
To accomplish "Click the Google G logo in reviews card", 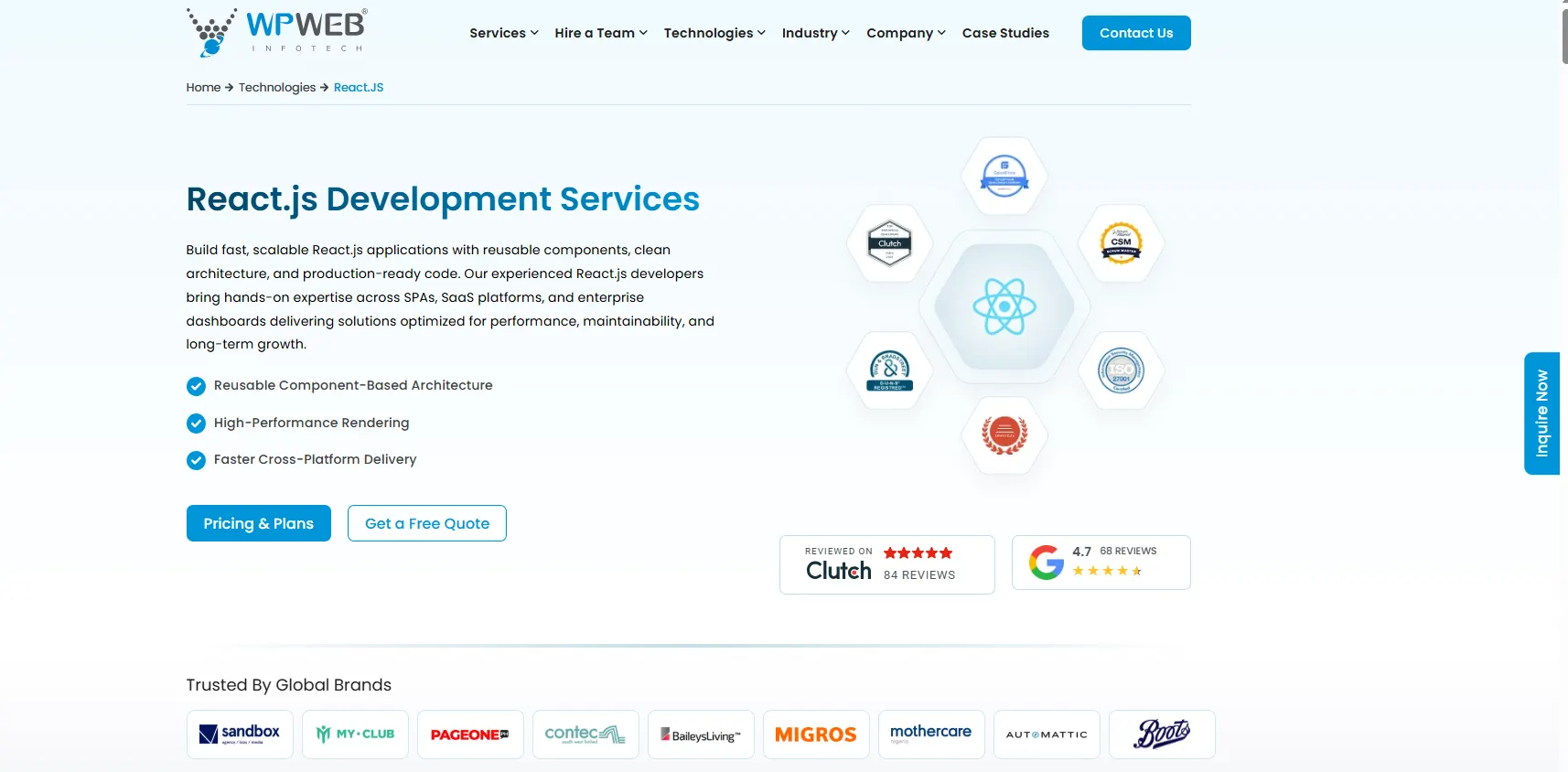I will 1047,563.
